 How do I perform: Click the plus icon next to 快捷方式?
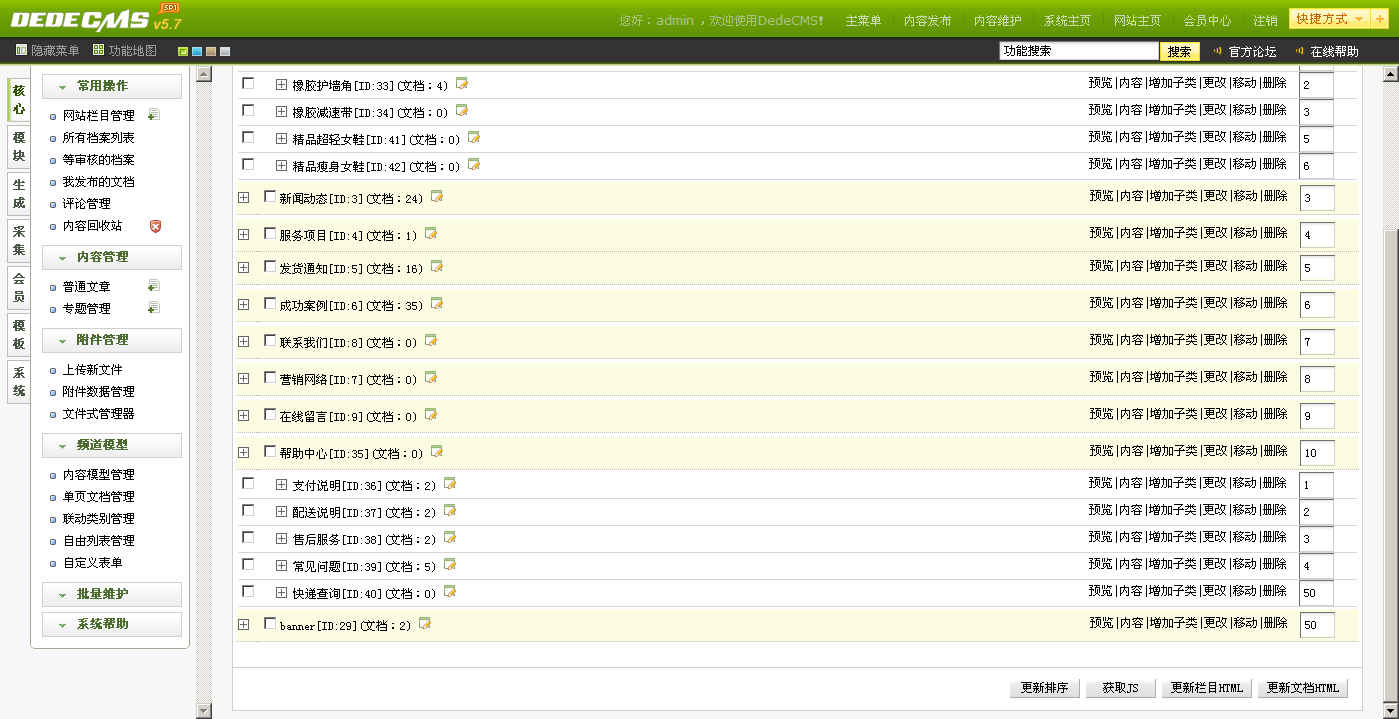coord(1380,19)
